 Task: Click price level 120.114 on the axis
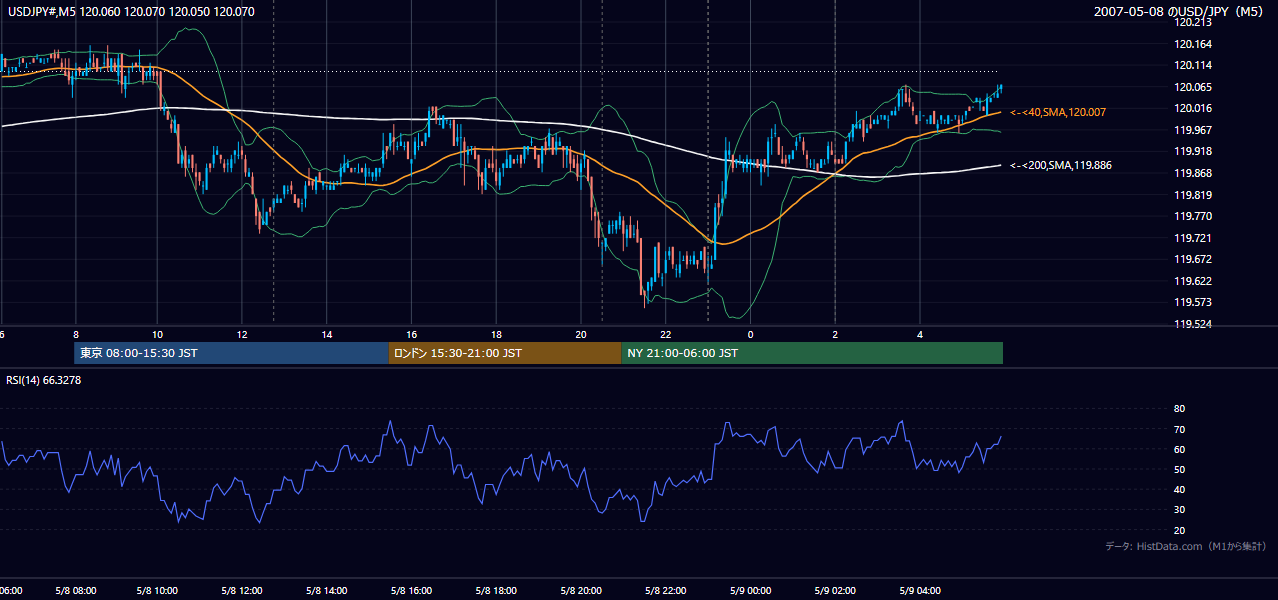coord(1193,65)
